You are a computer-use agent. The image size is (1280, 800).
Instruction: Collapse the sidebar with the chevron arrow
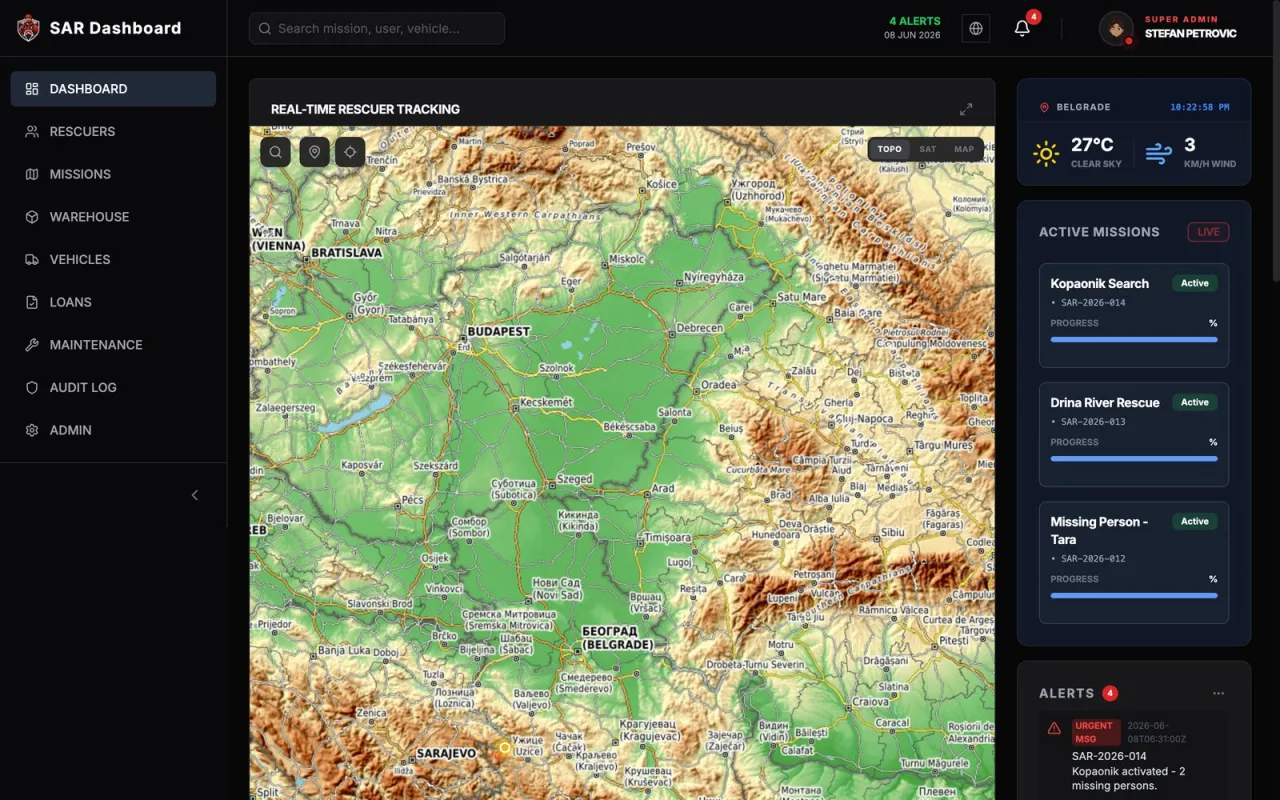(x=195, y=495)
